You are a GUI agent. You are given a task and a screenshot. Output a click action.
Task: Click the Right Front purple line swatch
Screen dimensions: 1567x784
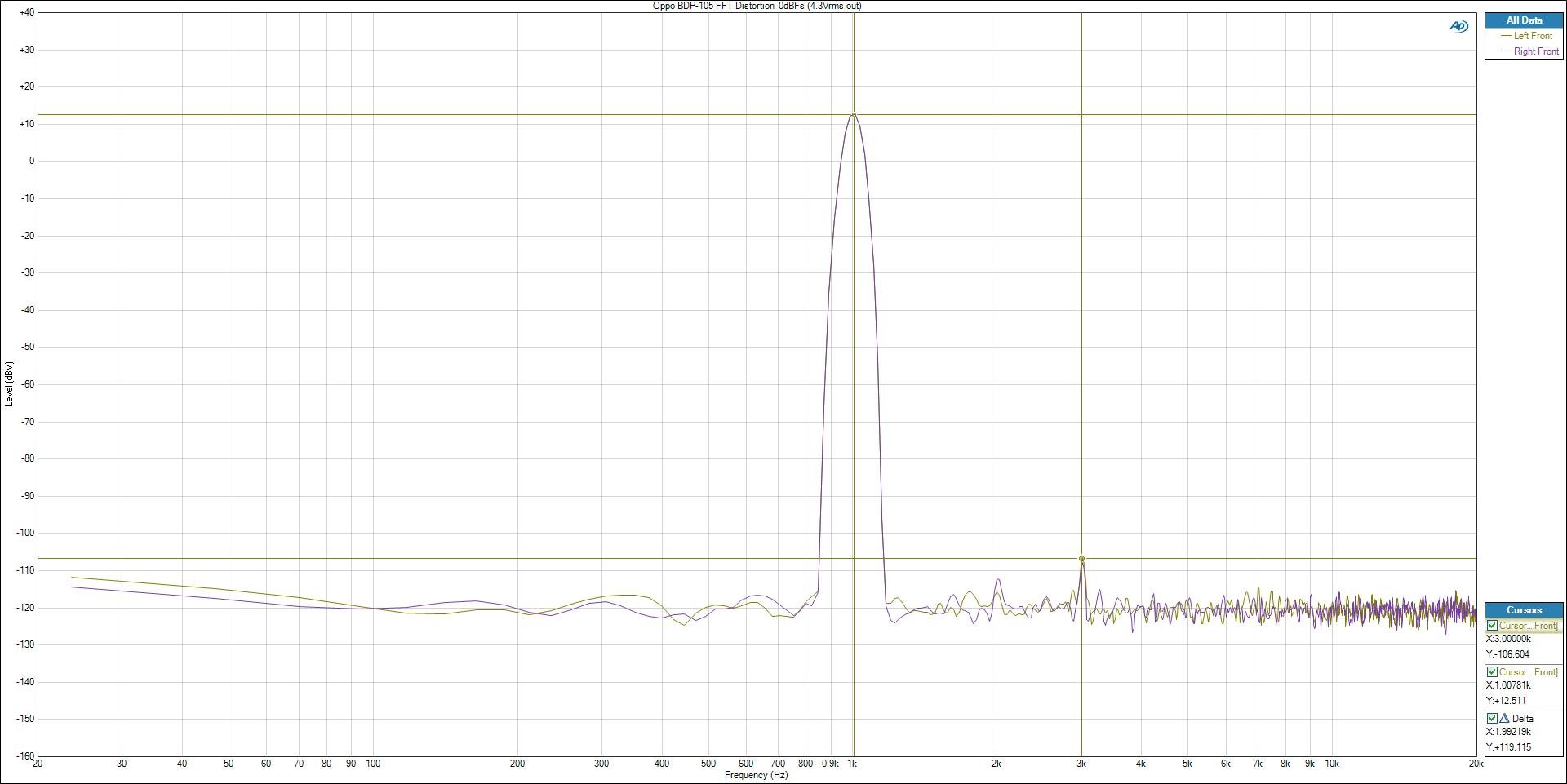(x=1506, y=51)
